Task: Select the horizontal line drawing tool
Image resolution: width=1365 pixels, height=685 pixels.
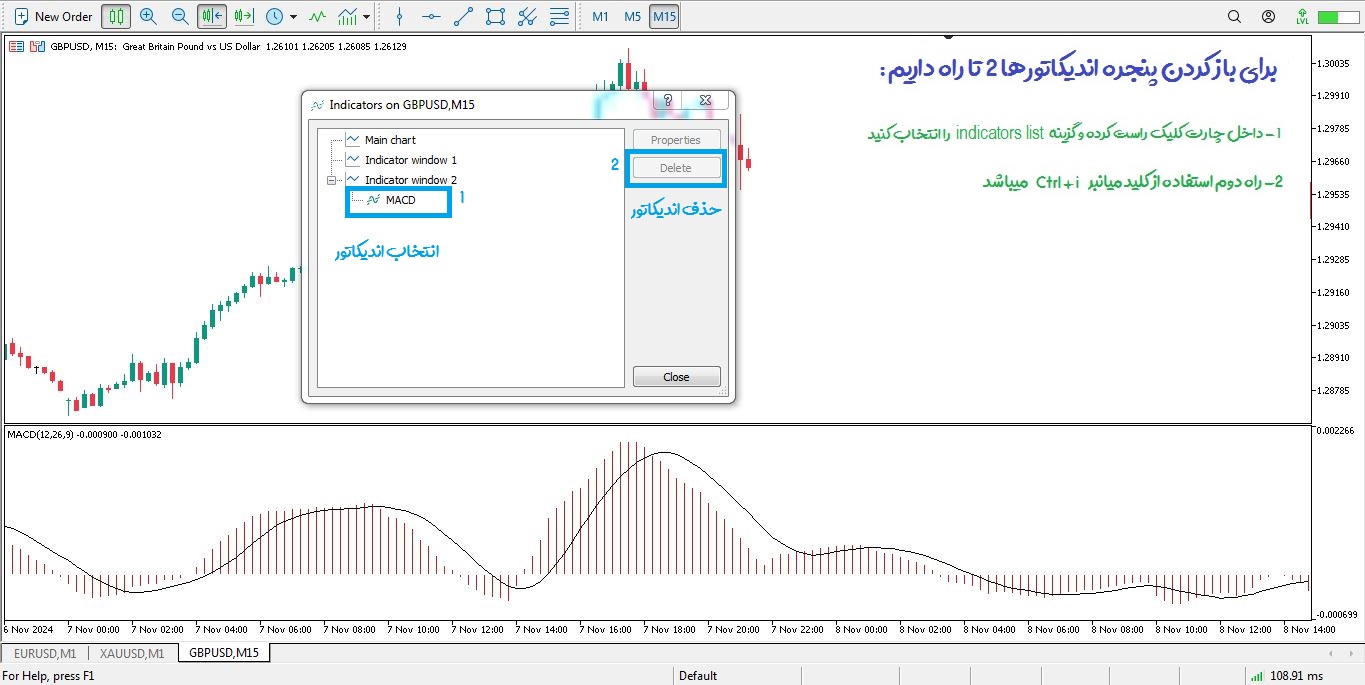Action: [x=431, y=16]
